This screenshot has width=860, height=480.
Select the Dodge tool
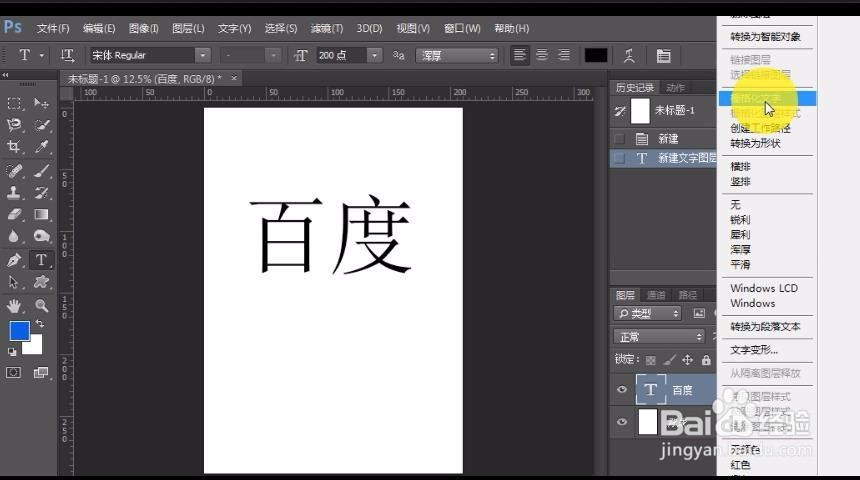[x=41, y=236]
